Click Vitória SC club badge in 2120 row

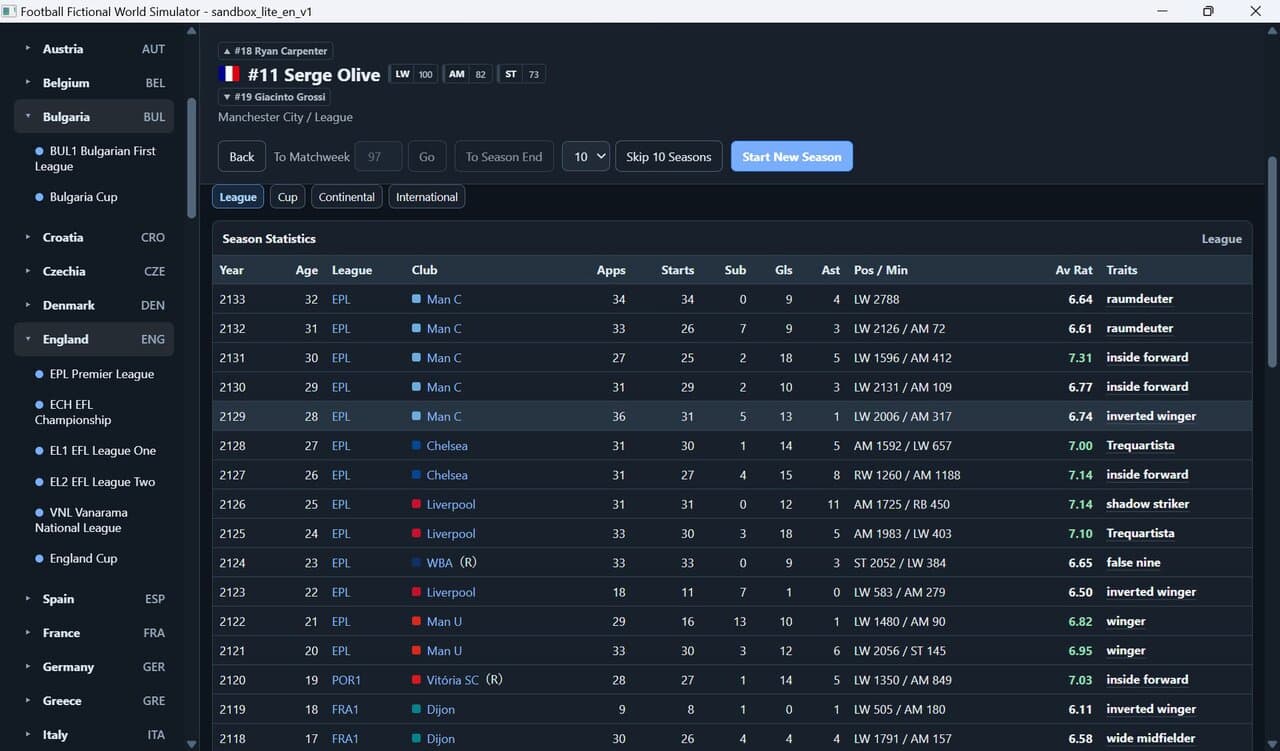click(x=416, y=680)
